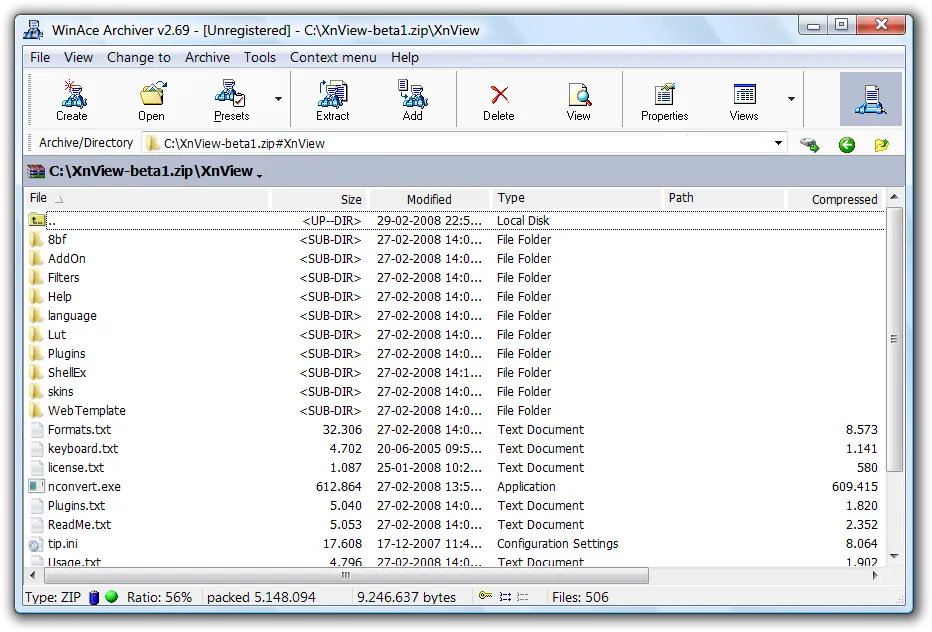Add files using the Add icon
The height and width of the screenshot is (632, 932).
click(x=412, y=98)
